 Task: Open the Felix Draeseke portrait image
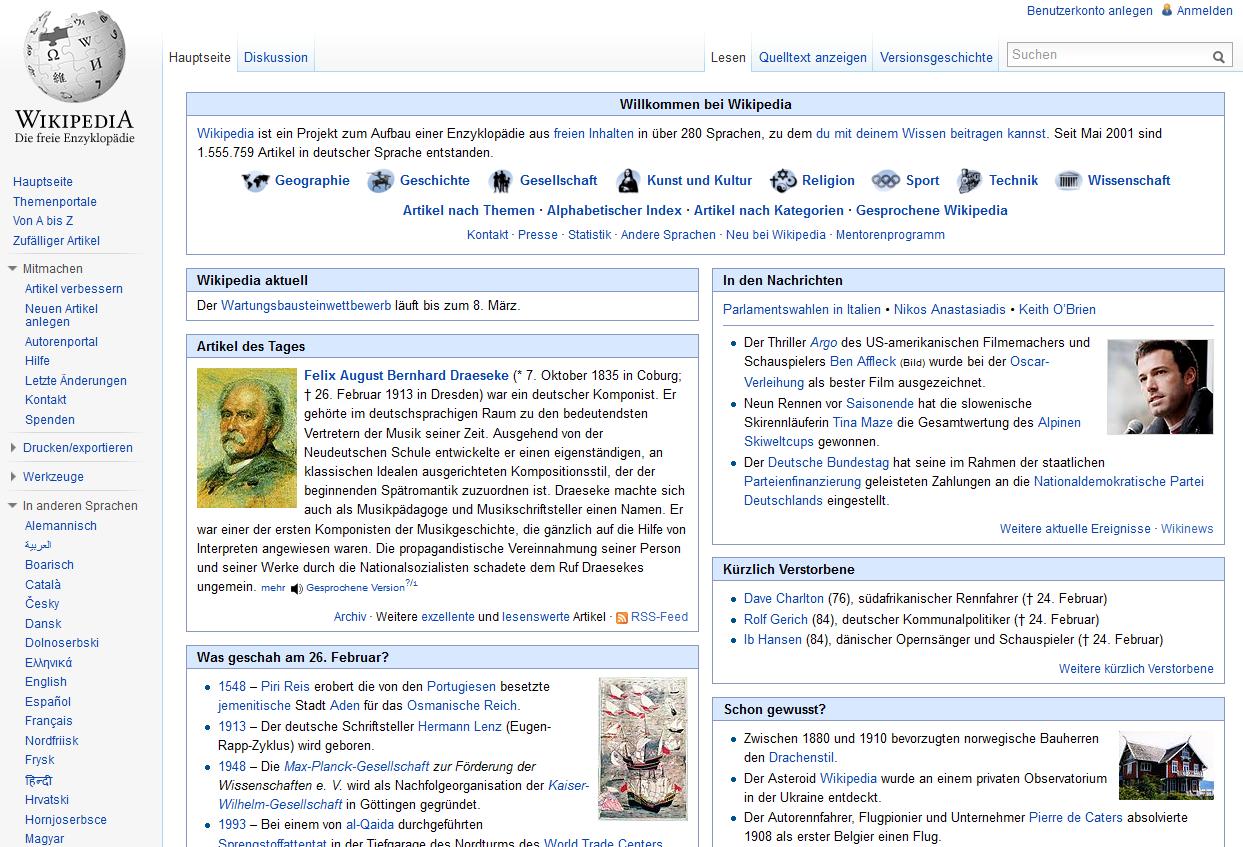click(x=247, y=438)
